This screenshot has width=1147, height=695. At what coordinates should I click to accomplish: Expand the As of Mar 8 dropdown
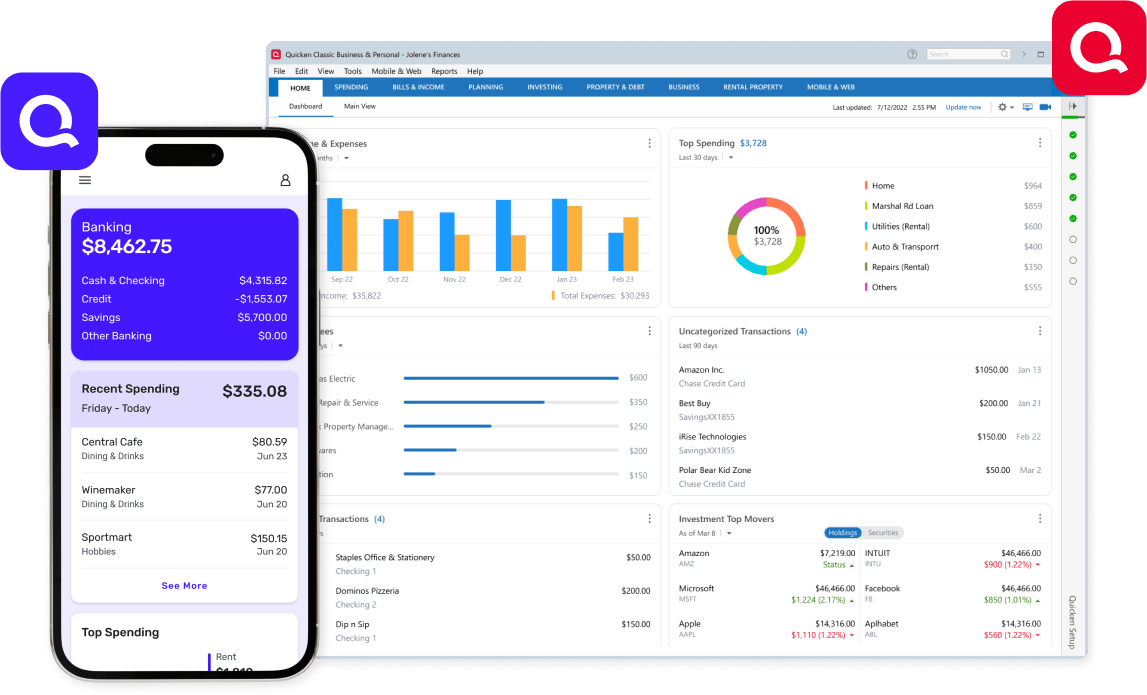click(x=729, y=533)
